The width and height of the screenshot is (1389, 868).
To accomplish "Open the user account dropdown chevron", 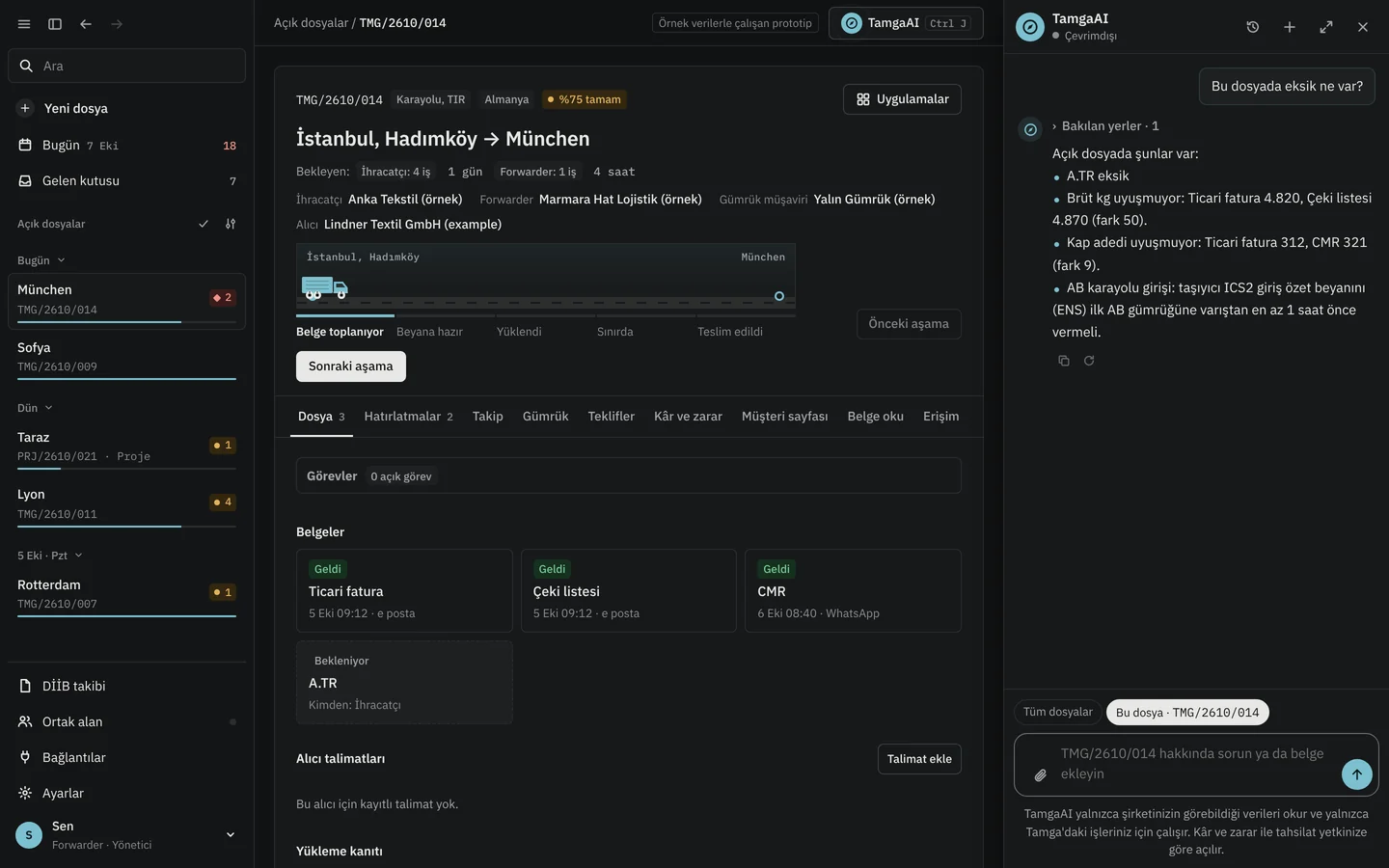I will (231, 835).
